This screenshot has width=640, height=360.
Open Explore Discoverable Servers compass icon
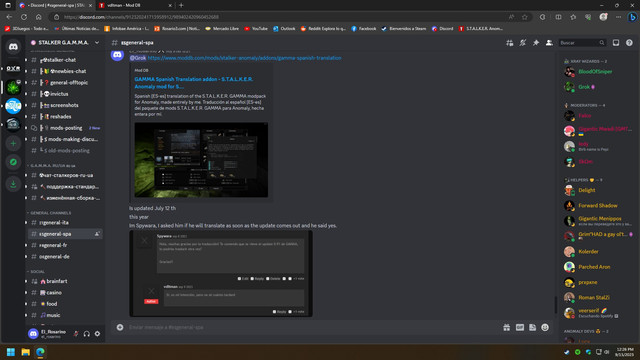(13, 162)
